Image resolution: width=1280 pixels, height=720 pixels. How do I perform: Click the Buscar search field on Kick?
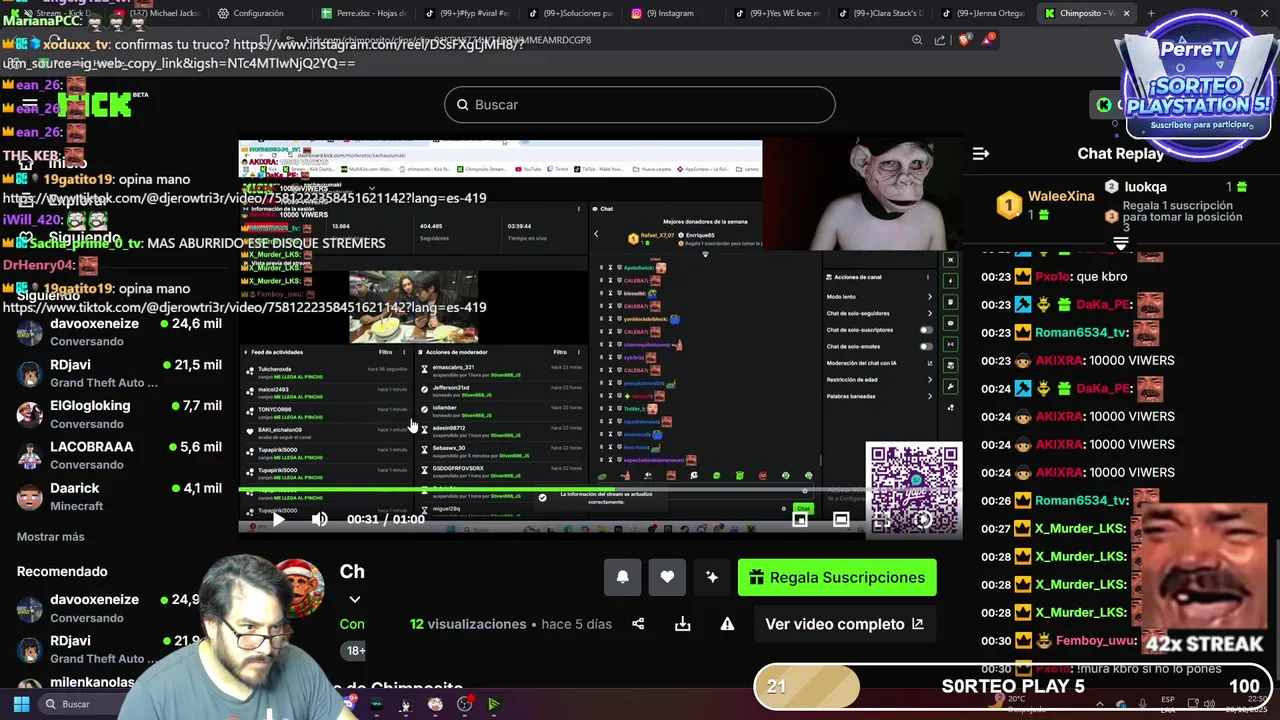pyautogui.click(x=639, y=105)
